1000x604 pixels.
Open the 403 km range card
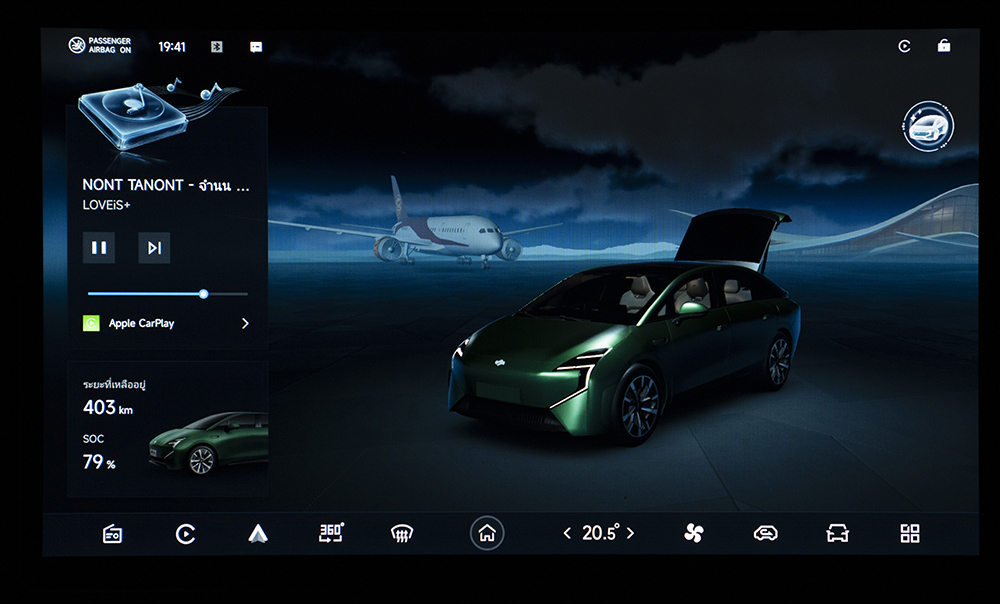(167, 429)
